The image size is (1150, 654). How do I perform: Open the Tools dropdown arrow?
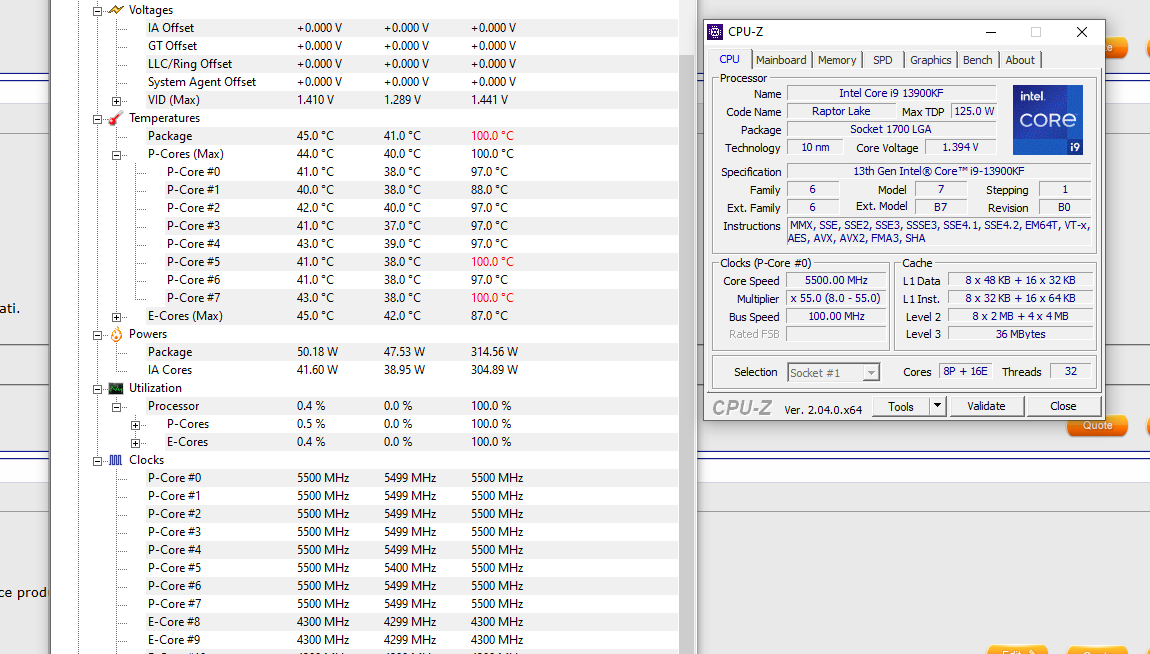point(937,405)
